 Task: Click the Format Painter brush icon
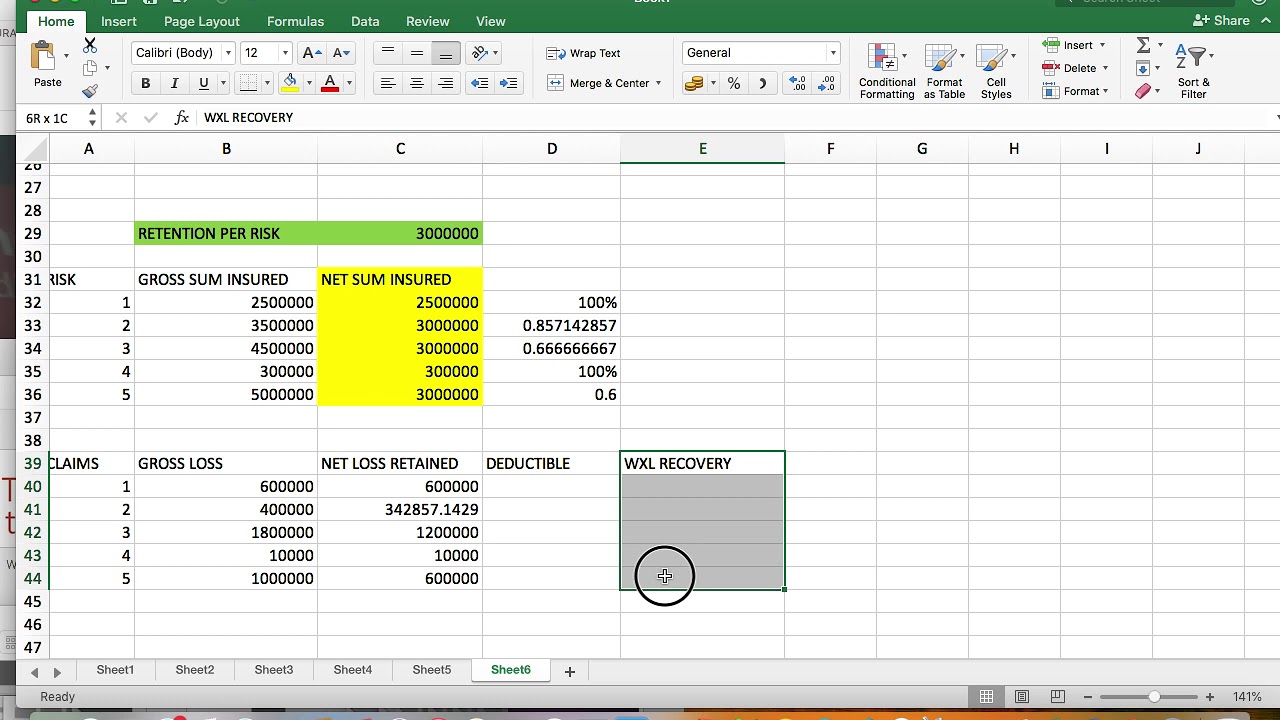[x=90, y=91]
